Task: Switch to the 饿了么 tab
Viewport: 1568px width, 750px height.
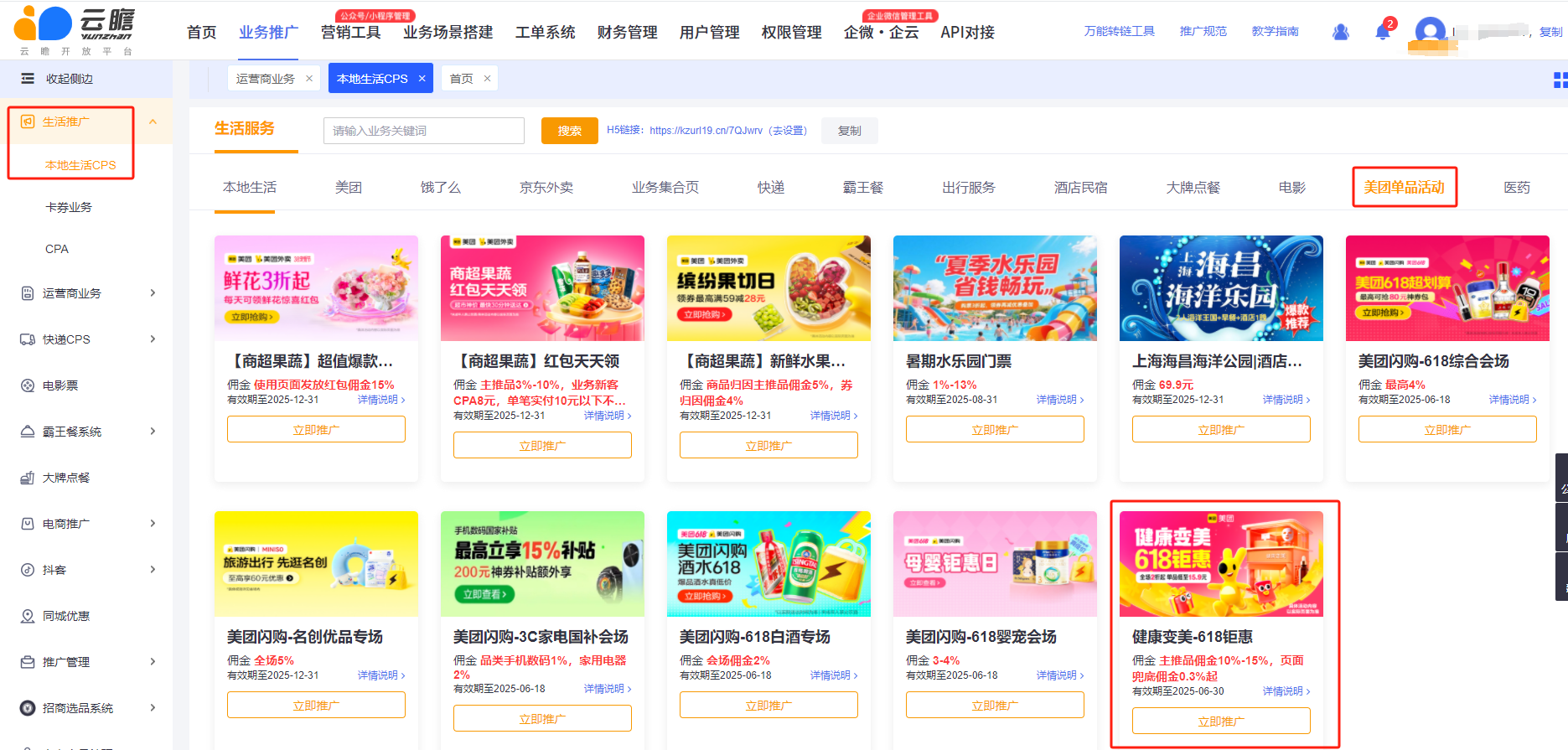Action: pos(441,187)
